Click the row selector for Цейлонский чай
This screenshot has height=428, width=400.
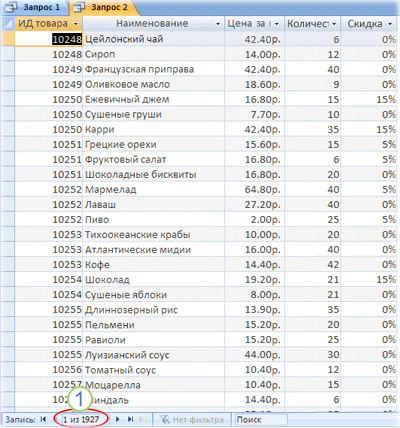(x=8, y=39)
